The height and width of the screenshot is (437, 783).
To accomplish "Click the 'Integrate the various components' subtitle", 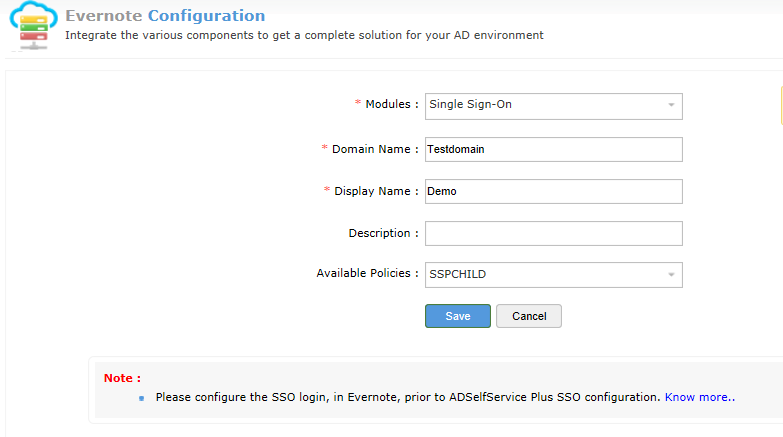I will 304,35.
